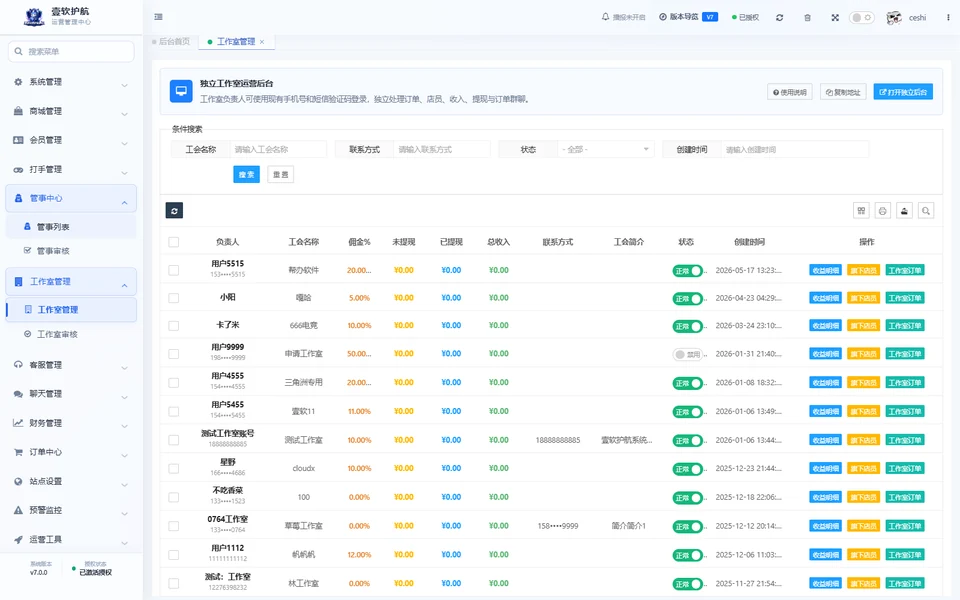960x600 pixels.
Task: Toggle the dark mode theme switch
Action: [861, 18]
